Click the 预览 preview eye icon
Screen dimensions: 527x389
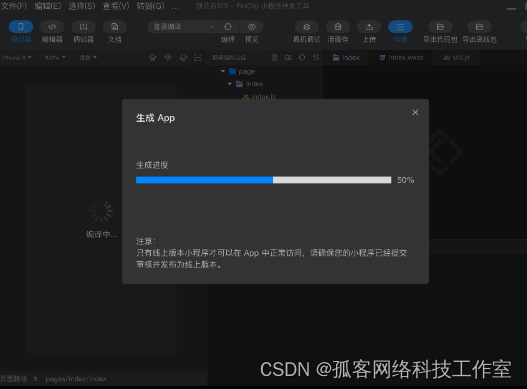[x=251, y=27]
